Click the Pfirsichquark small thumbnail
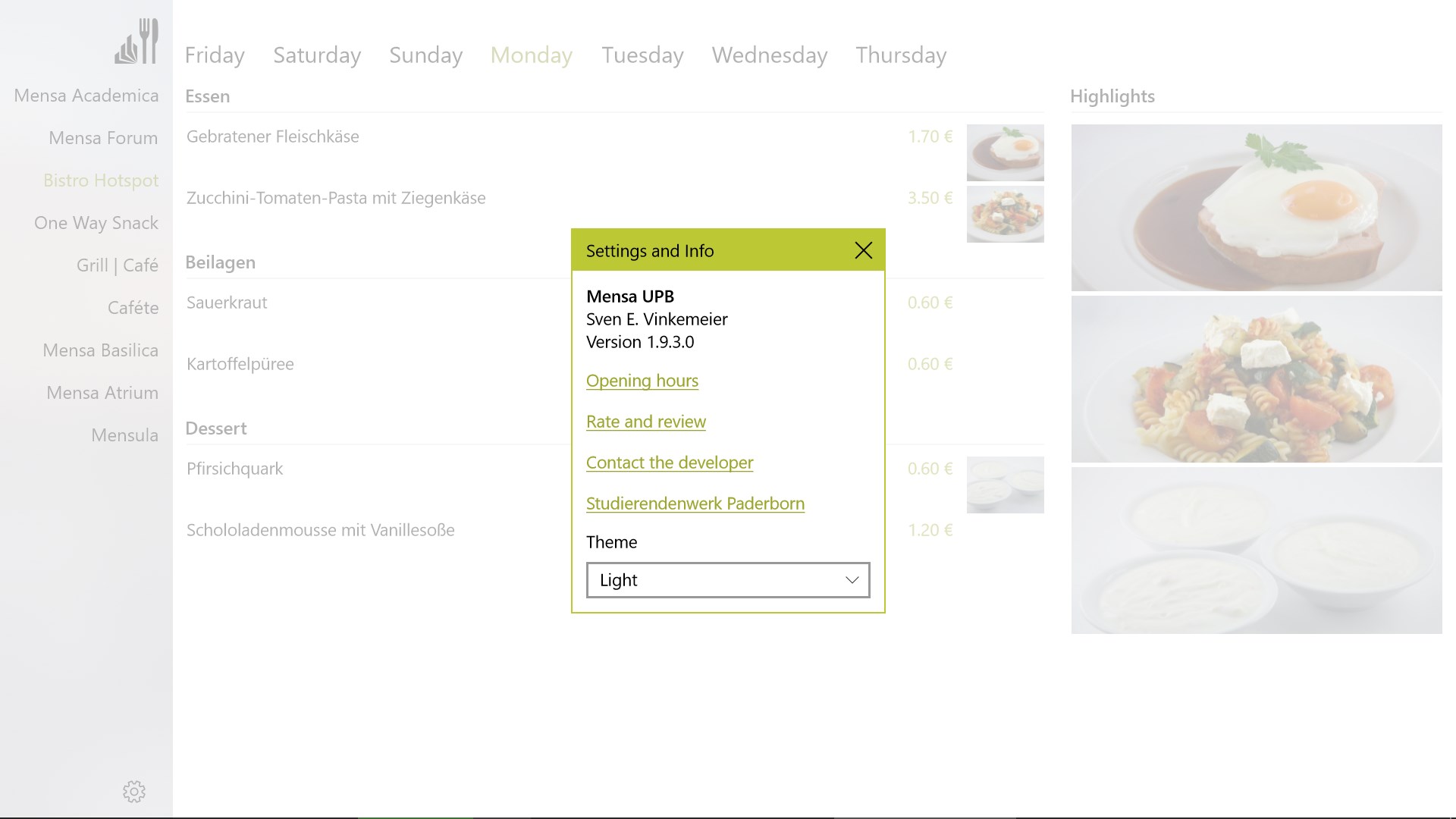This screenshot has height=819, width=1456. (1005, 485)
